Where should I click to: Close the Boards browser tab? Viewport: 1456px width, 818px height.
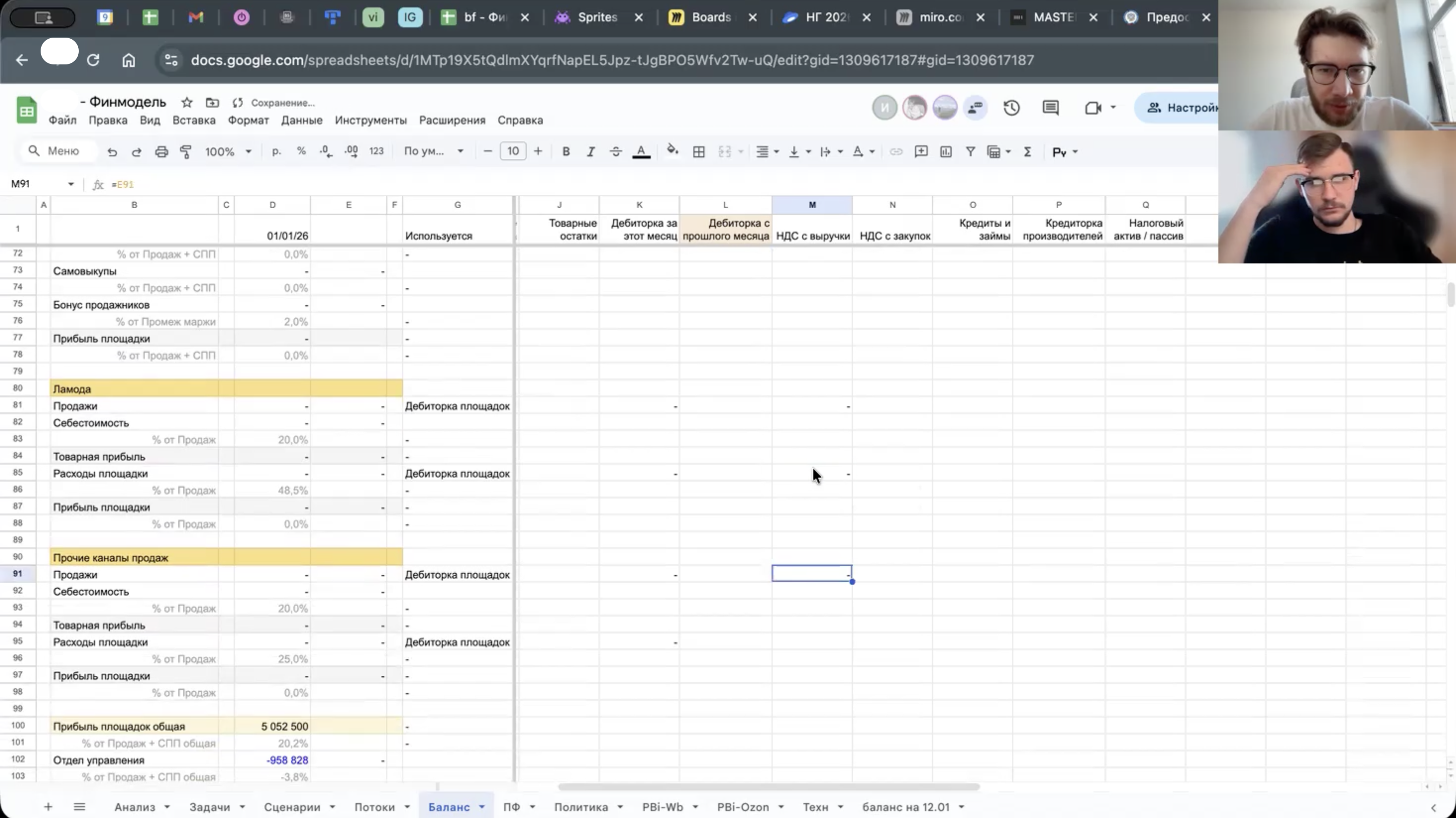tap(752, 17)
